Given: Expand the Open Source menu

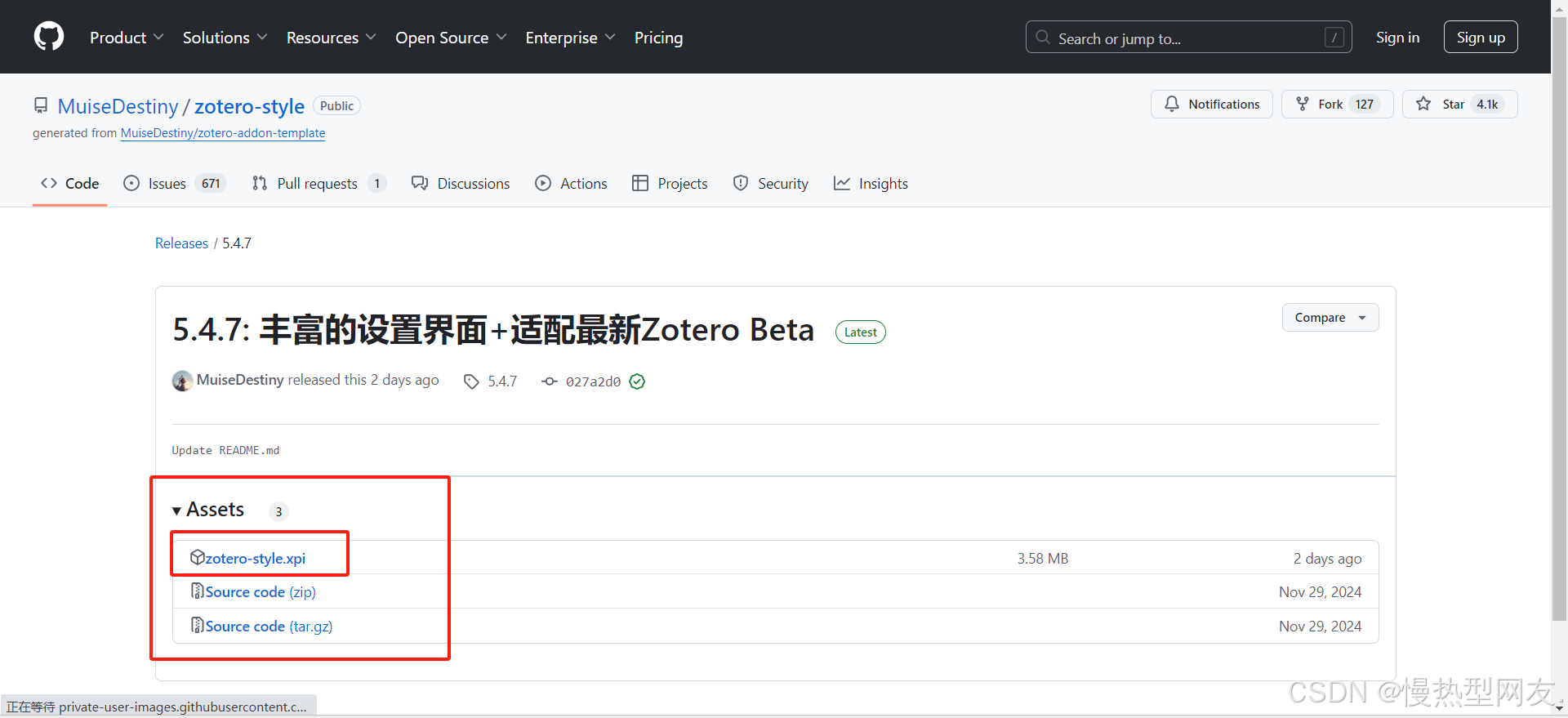Looking at the screenshot, I should [x=451, y=38].
